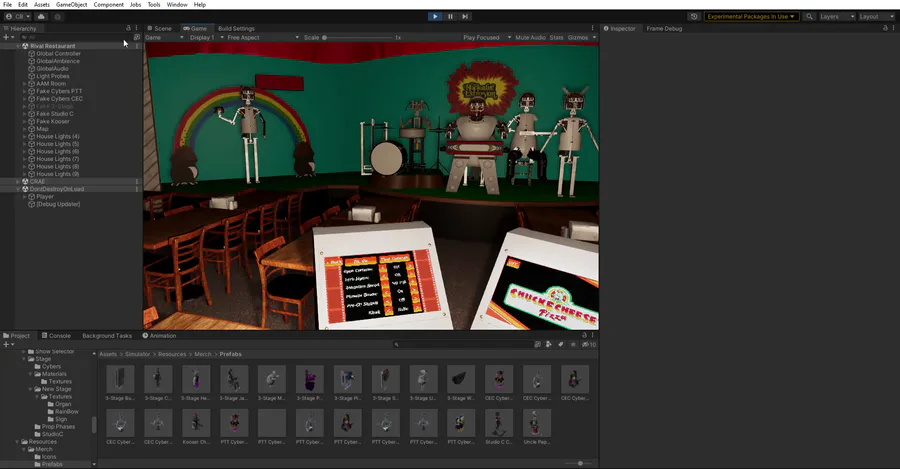Click the Hierarchy search-by-type icon

(x=137, y=37)
